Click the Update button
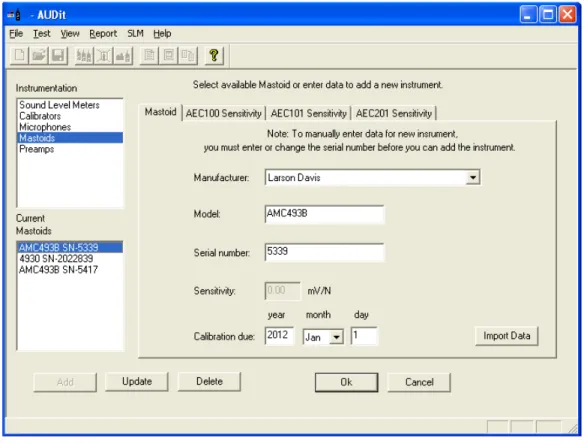This screenshot has height=444, width=584. [x=137, y=382]
